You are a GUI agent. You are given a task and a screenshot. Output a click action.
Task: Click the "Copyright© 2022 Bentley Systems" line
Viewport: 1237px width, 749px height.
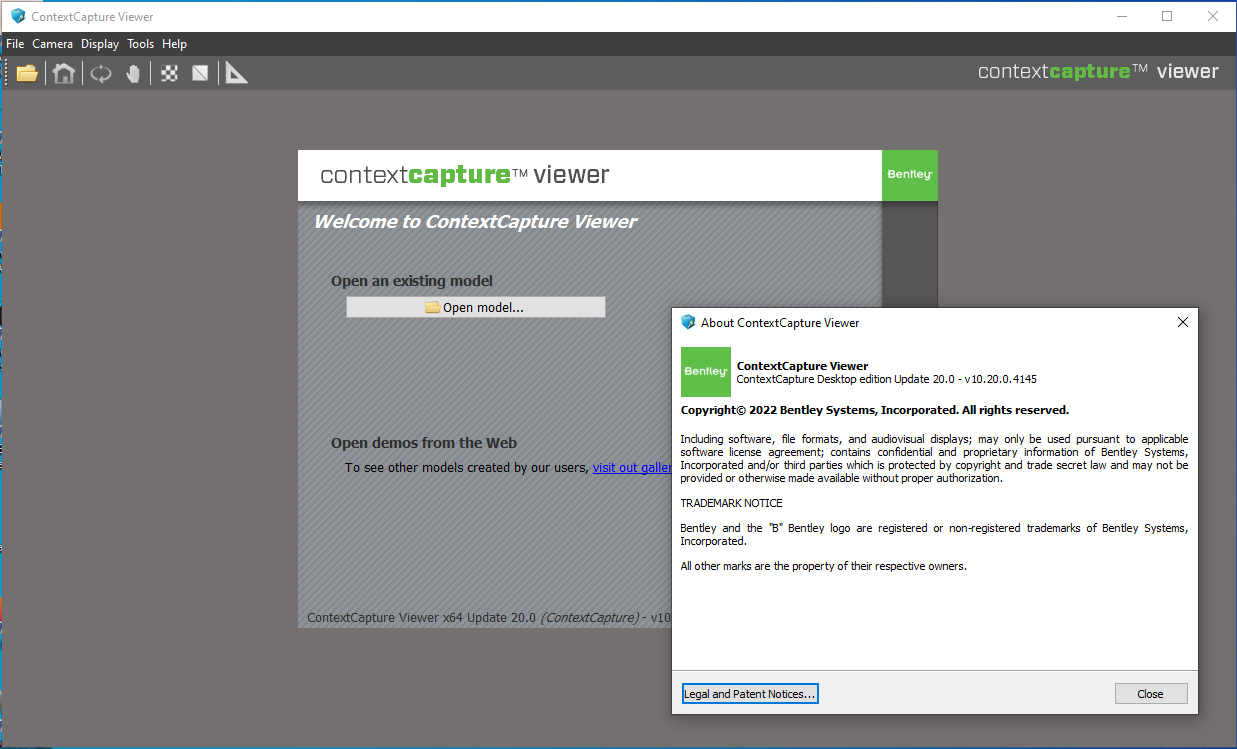tap(875, 410)
